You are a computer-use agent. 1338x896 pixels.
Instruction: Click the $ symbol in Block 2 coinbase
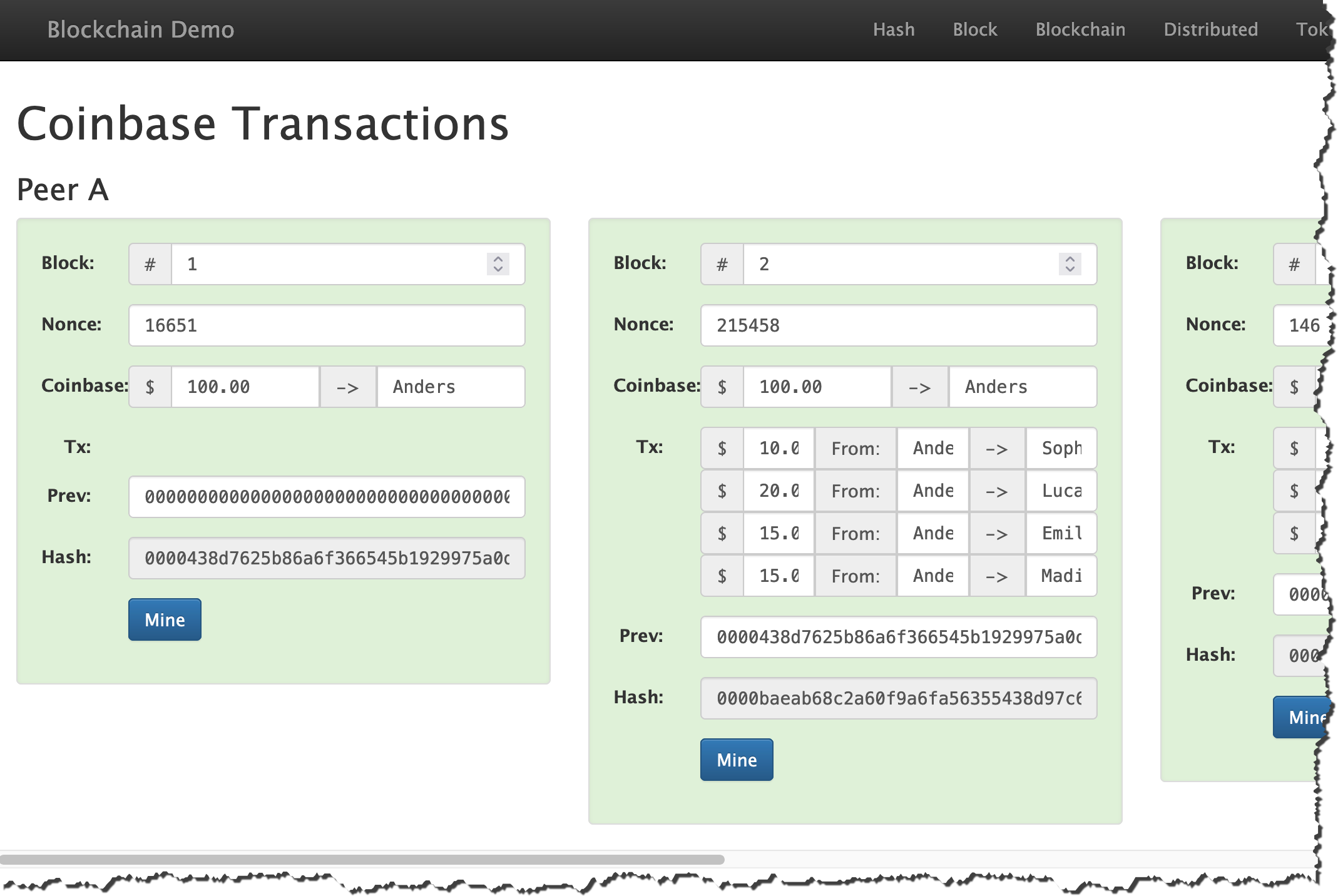(722, 387)
